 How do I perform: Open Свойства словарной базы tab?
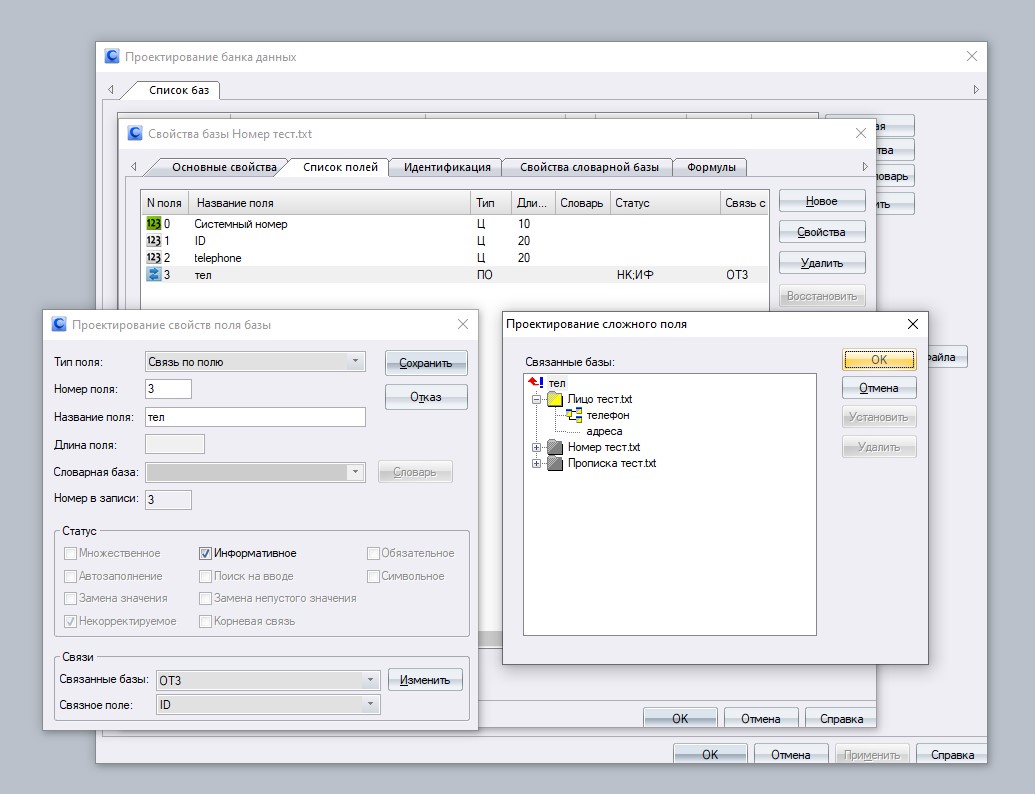(x=589, y=167)
